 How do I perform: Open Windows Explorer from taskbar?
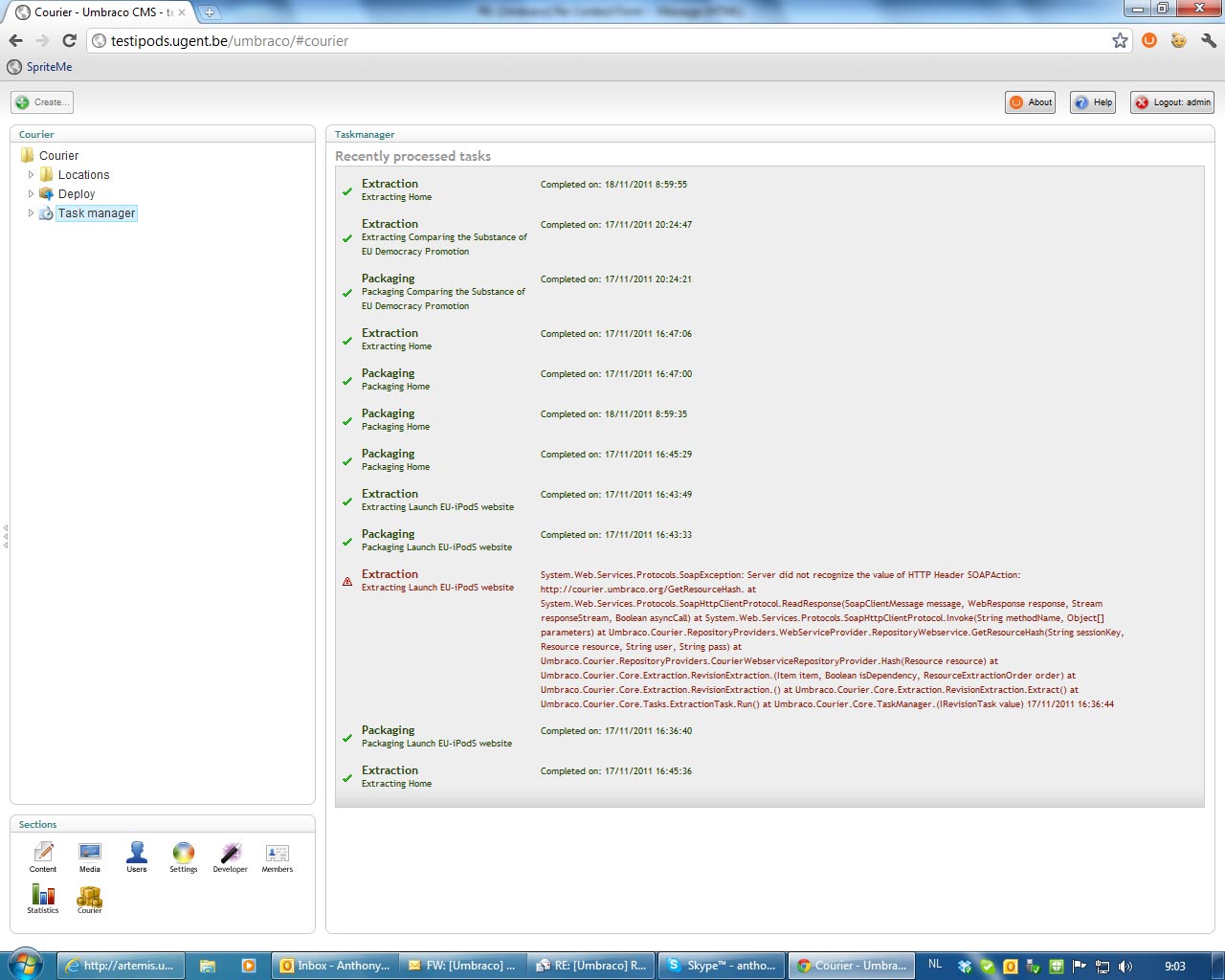click(x=208, y=966)
